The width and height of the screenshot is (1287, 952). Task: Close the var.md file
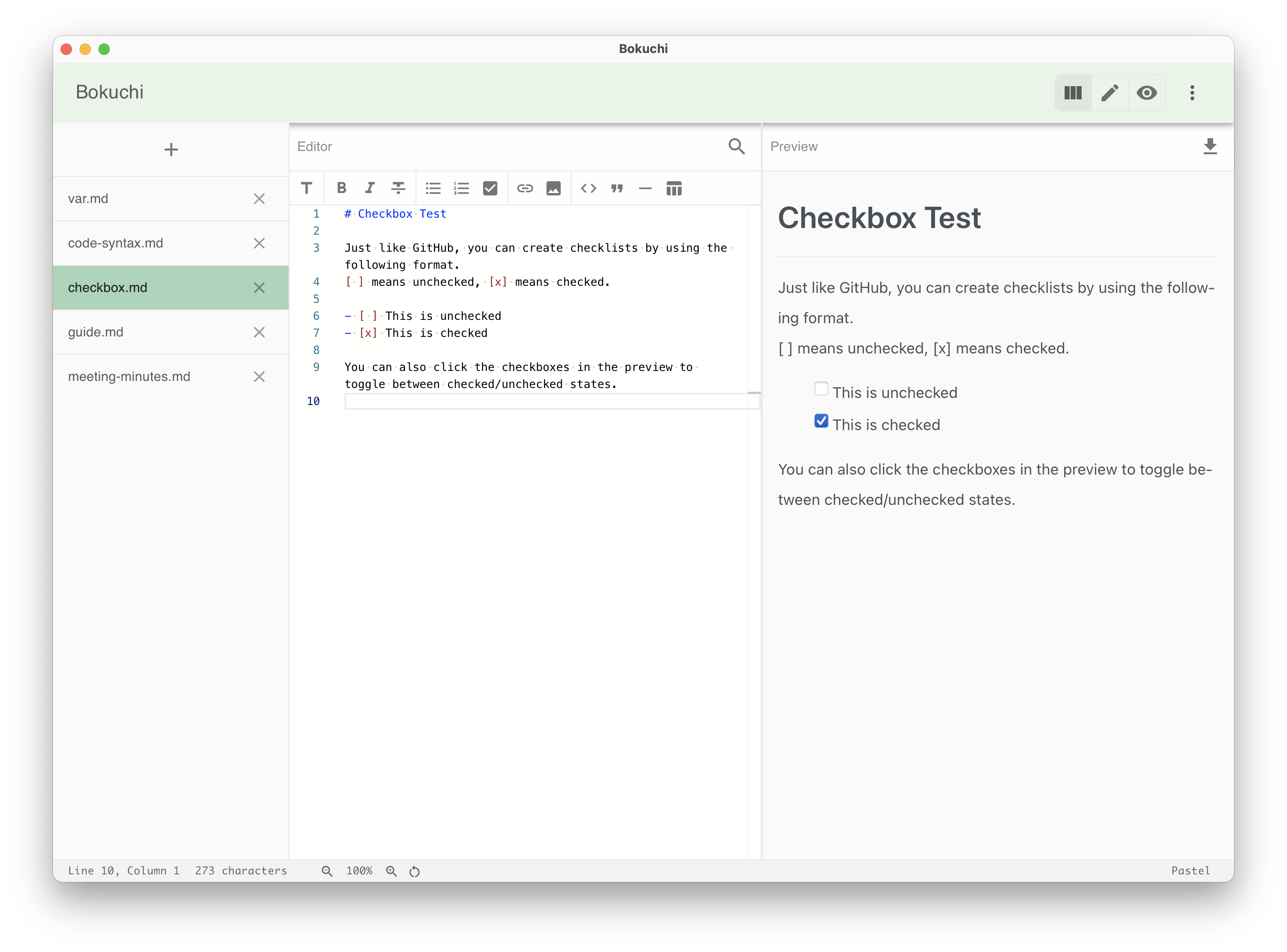coord(259,199)
